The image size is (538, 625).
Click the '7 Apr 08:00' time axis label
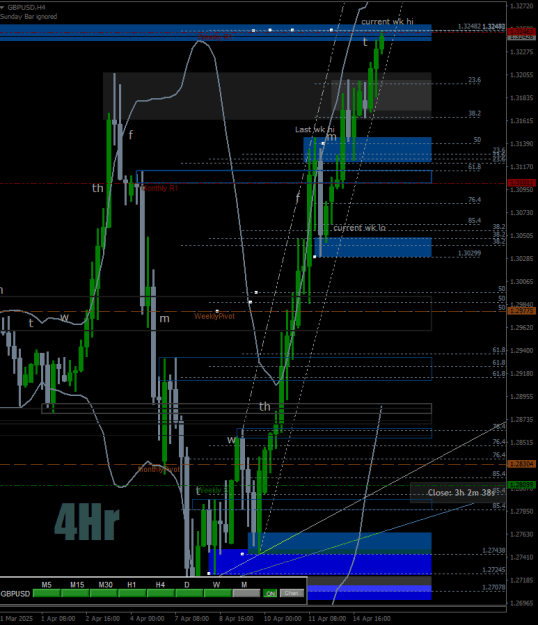(x=192, y=619)
